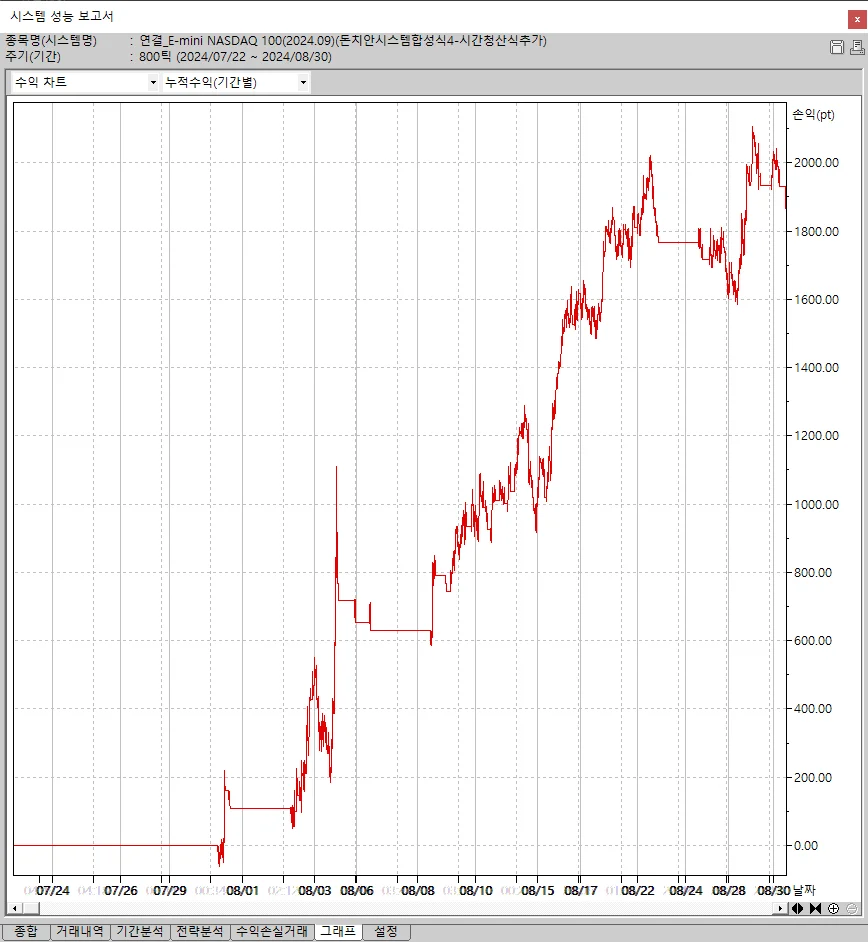Zoom in using the plus circle icon

point(833,908)
